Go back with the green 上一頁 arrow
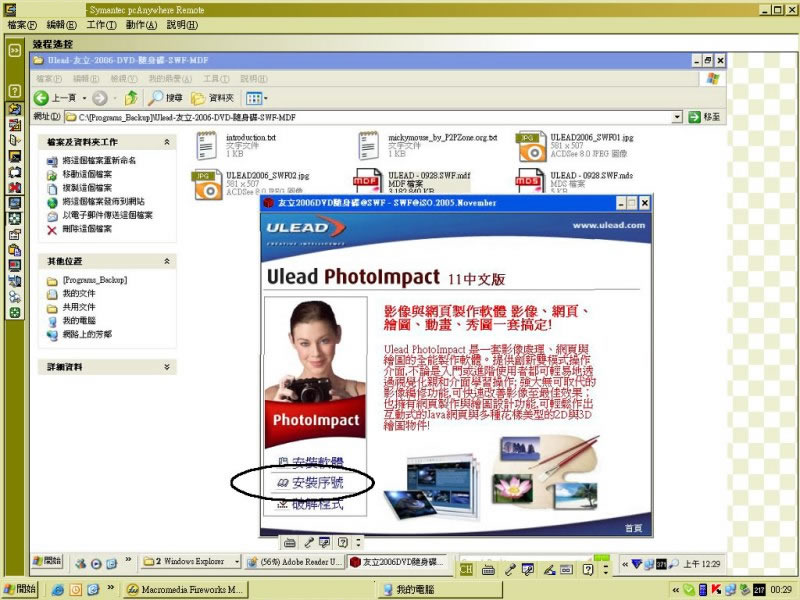 point(41,98)
